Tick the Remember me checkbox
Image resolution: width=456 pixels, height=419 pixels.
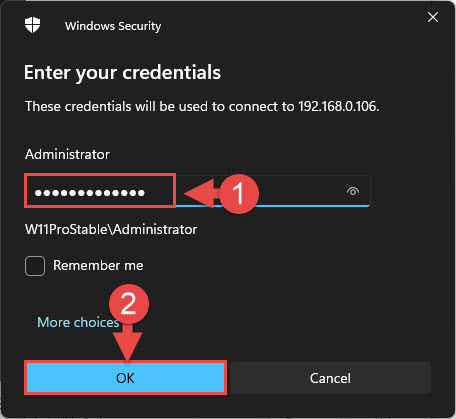[35, 266]
